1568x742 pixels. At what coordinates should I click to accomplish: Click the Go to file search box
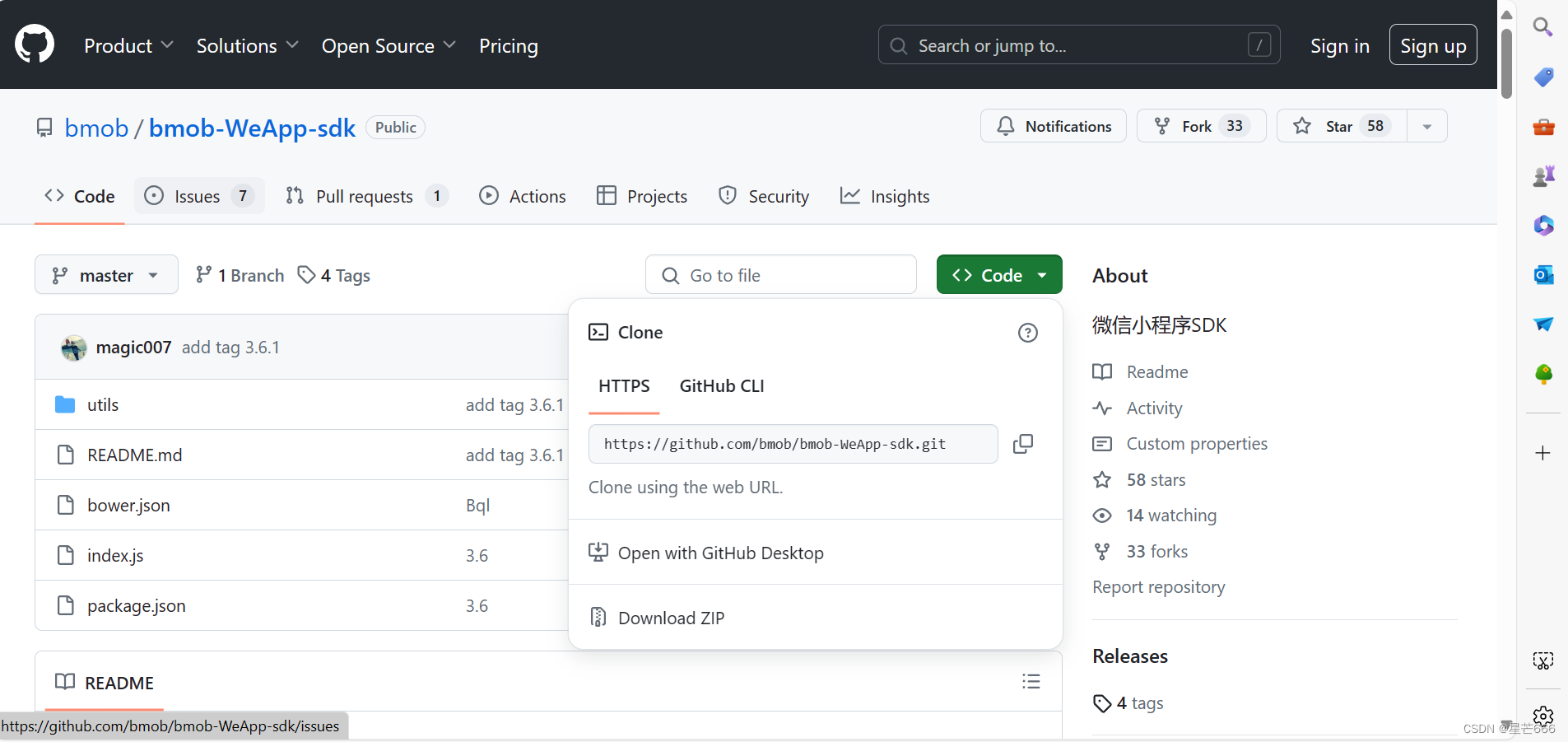pyautogui.click(x=781, y=274)
